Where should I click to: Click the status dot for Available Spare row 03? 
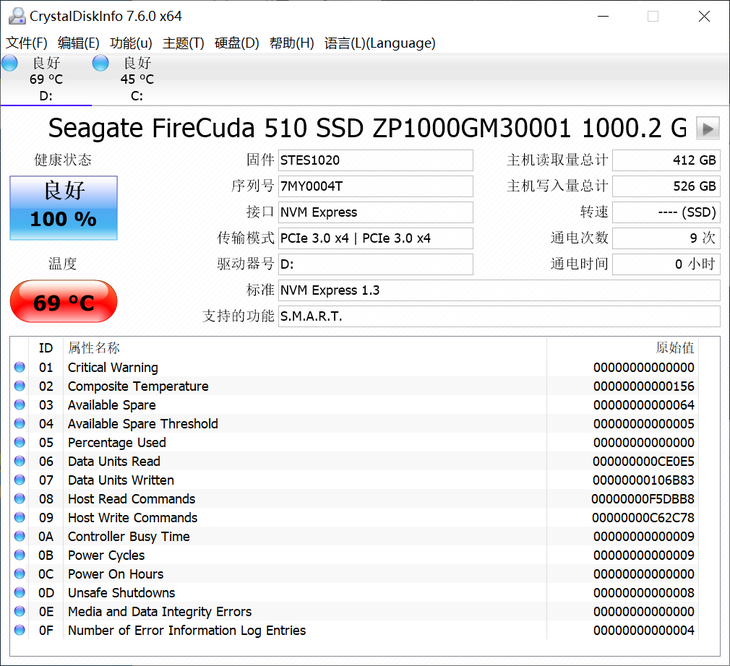click(20, 405)
